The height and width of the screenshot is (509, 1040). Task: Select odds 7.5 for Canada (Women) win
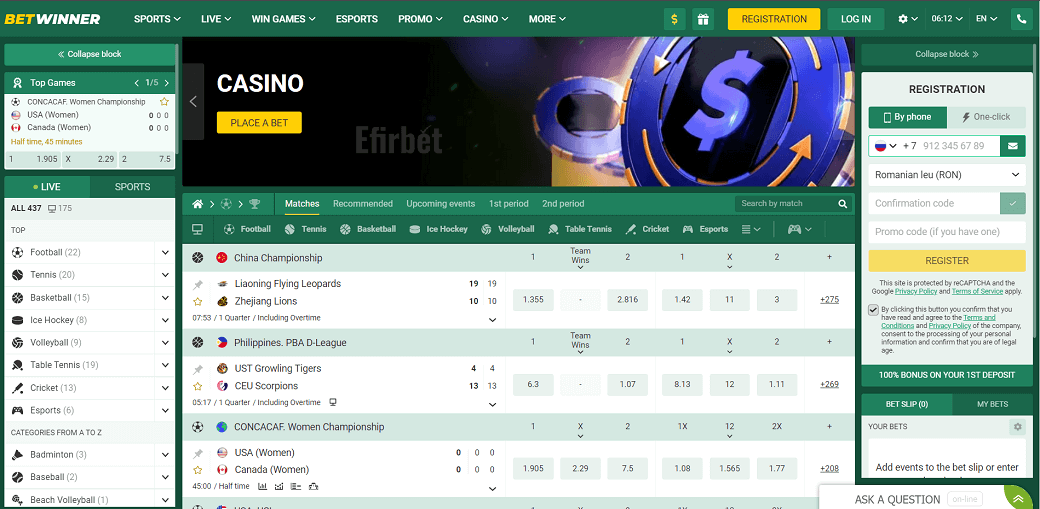[627, 469]
